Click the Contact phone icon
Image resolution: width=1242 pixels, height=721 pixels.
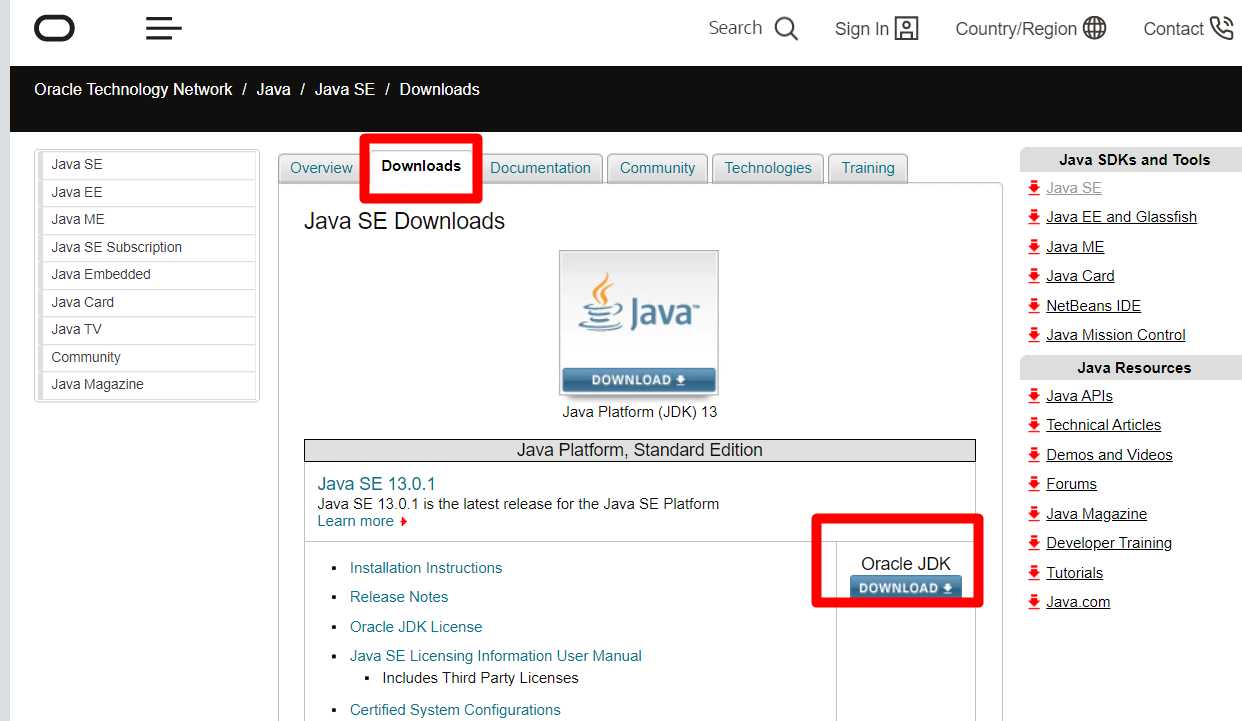pos(1221,28)
